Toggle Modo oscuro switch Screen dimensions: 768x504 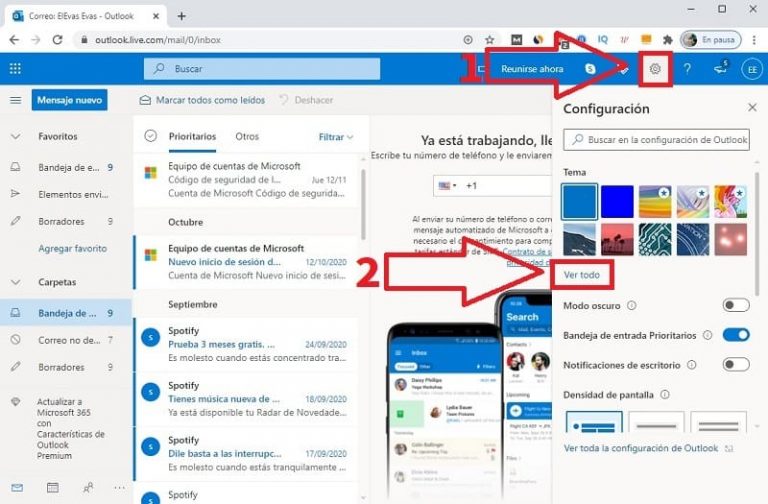tap(736, 305)
